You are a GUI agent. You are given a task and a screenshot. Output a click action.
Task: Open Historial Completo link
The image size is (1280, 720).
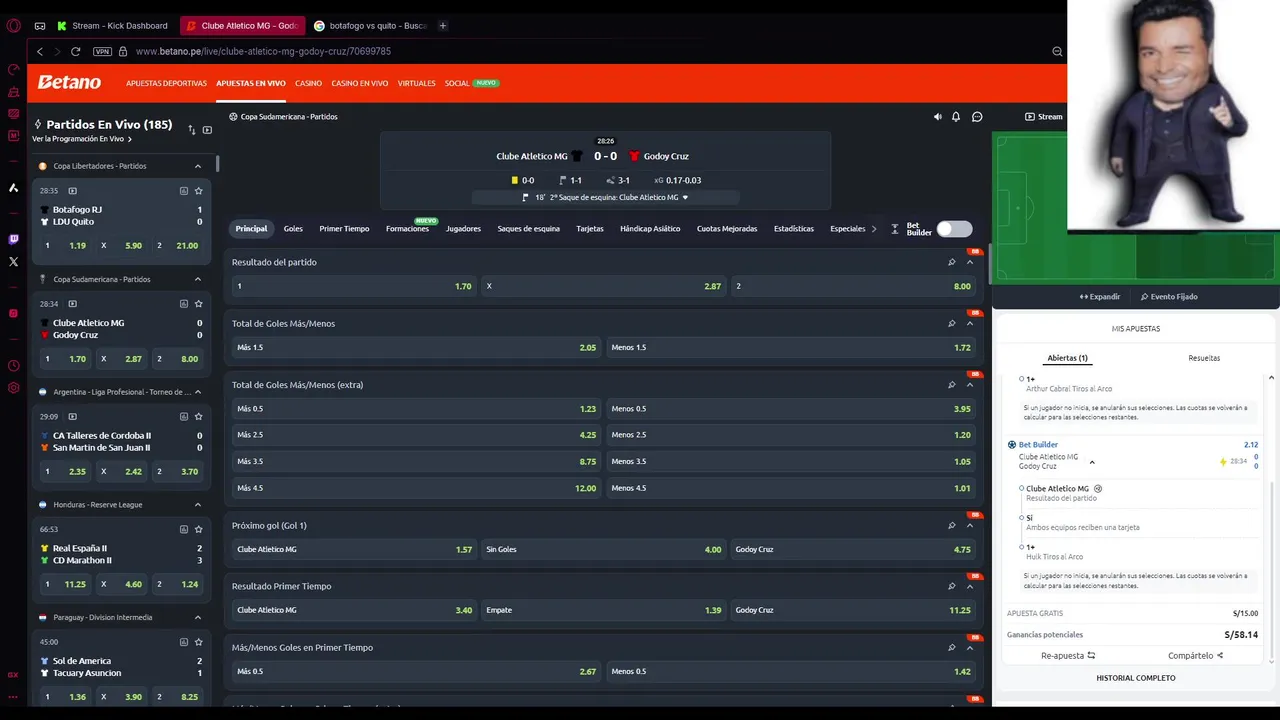click(1136, 678)
